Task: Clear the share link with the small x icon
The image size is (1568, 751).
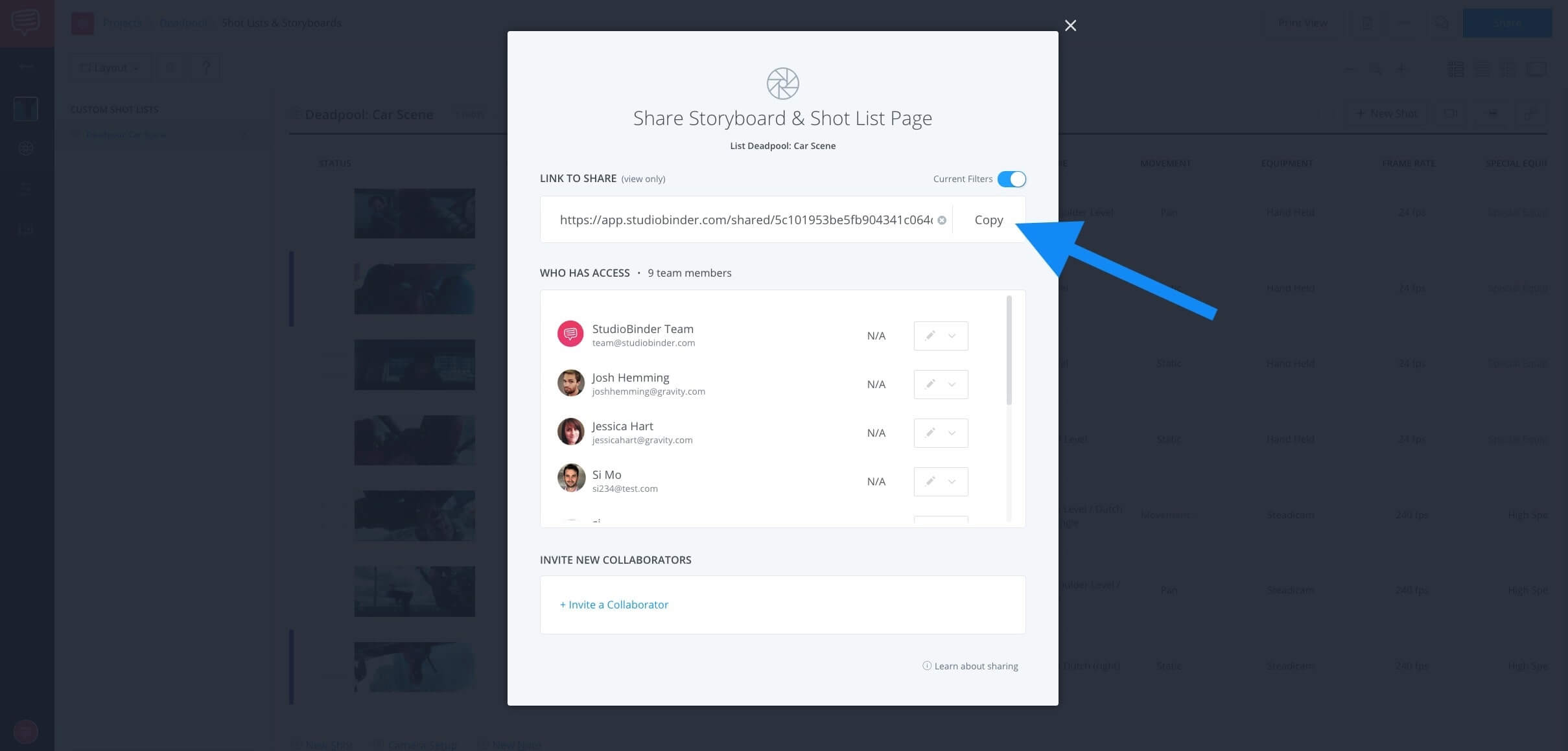Action: pyautogui.click(x=942, y=220)
